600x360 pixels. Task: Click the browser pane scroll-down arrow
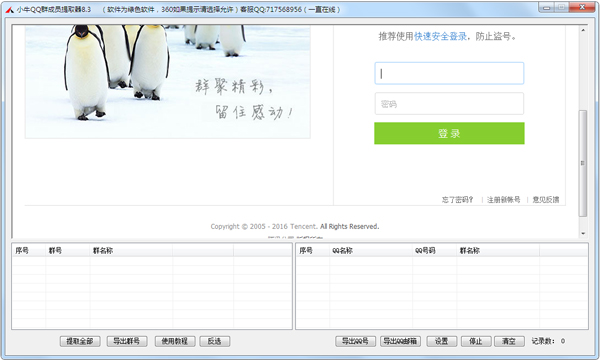click(x=583, y=233)
